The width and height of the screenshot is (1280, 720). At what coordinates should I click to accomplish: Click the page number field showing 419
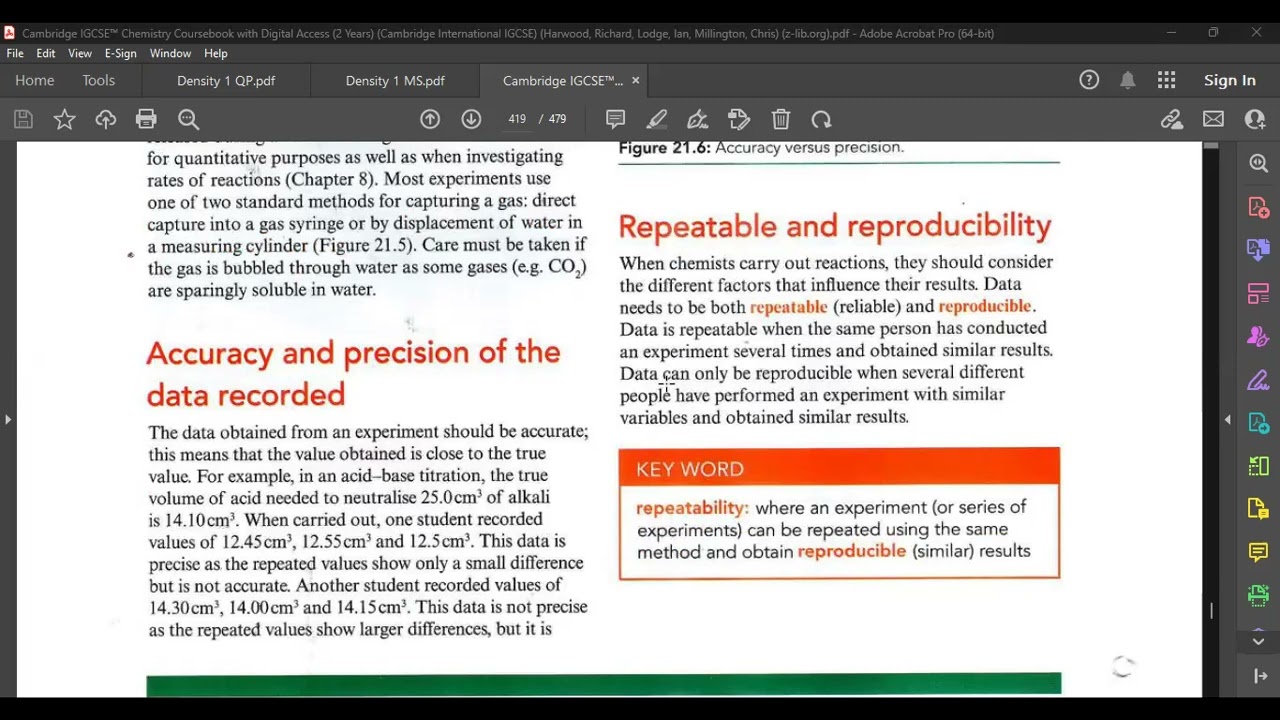pos(517,120)
